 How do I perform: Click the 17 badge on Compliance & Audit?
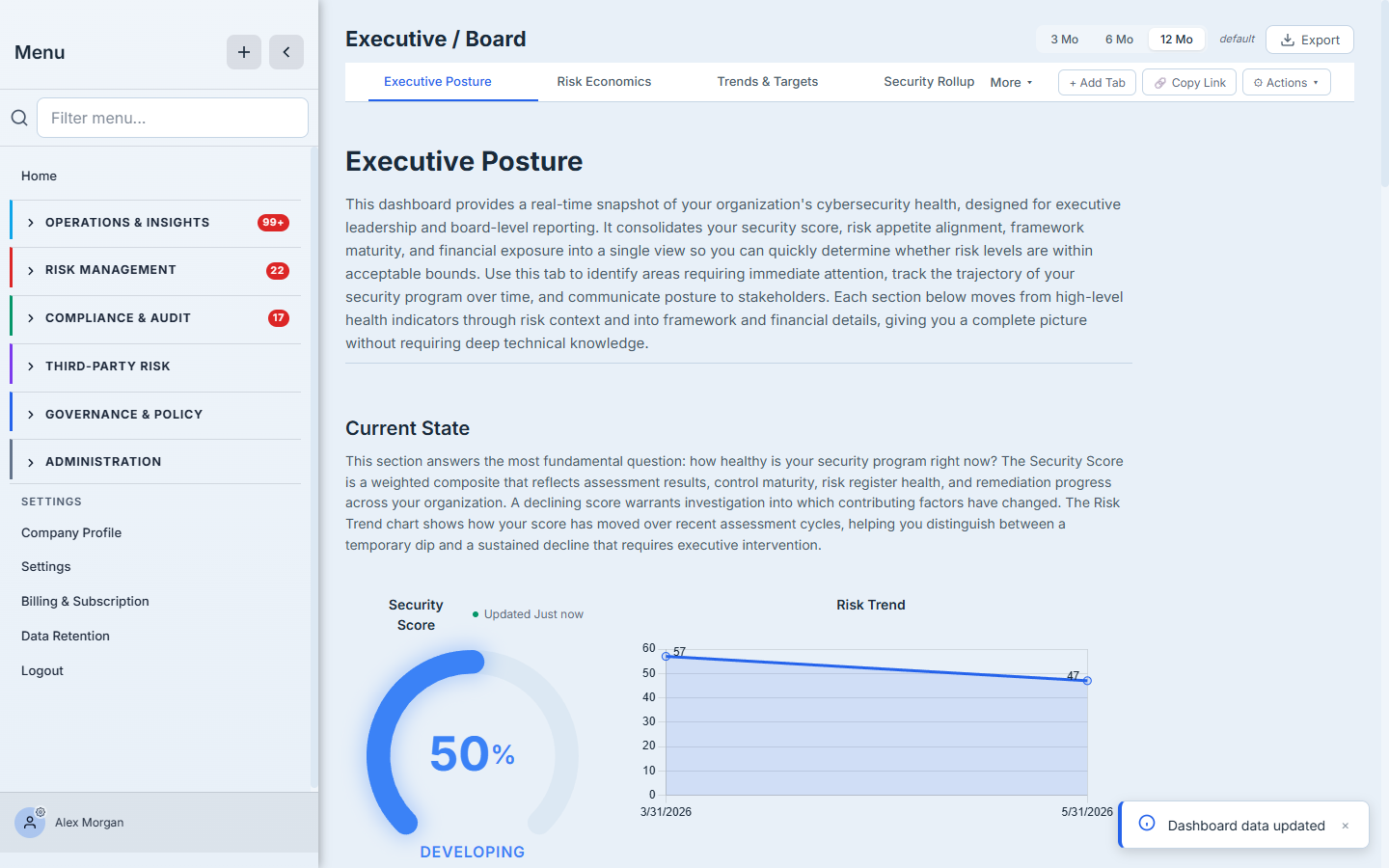pos(279,318)
